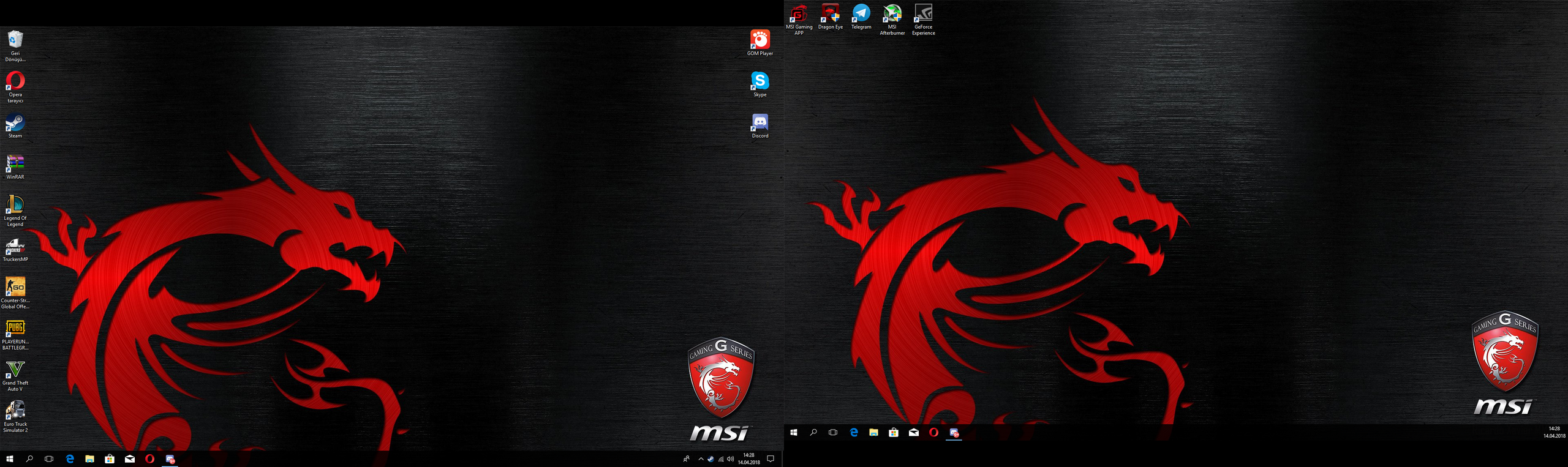Viewport: 1568px width, 467px height.
Task: Select the PLAYERUNKNOWN'S BATTLEGROUNDS shortcut
Action: pos(15,334)
